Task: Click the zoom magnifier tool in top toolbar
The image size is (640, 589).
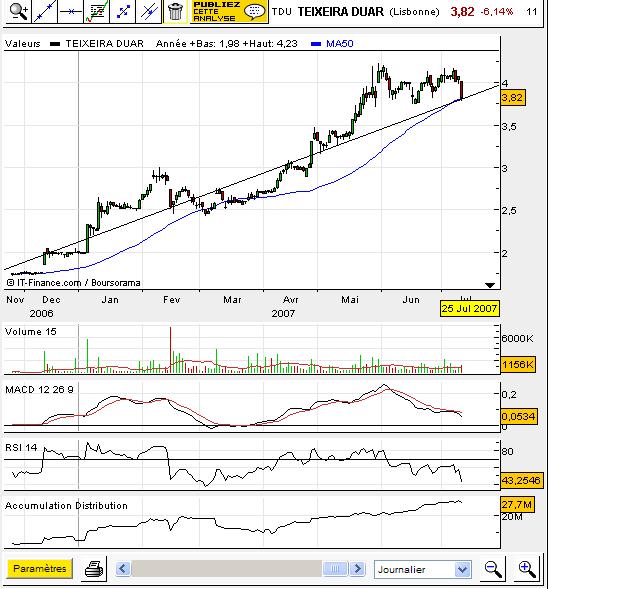Action: (x=16, y=12)
